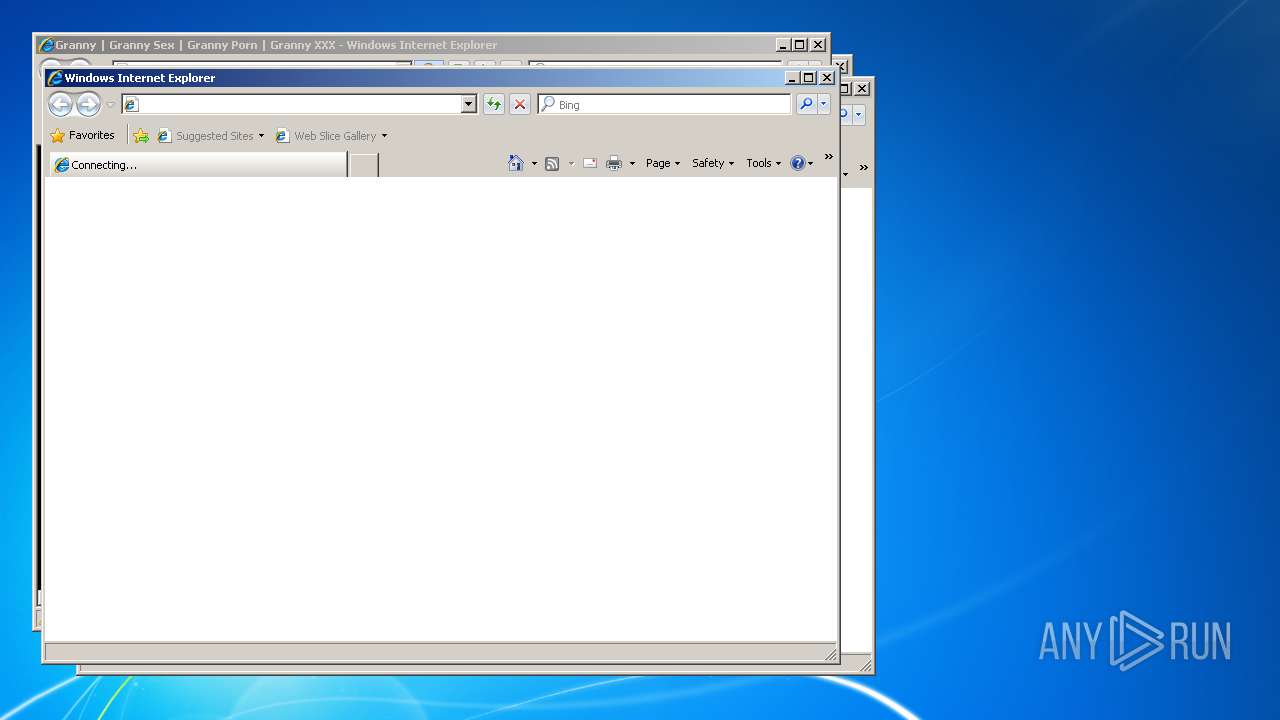Minimize the Granny Internet Explorer window

click(x=783, y=45)
